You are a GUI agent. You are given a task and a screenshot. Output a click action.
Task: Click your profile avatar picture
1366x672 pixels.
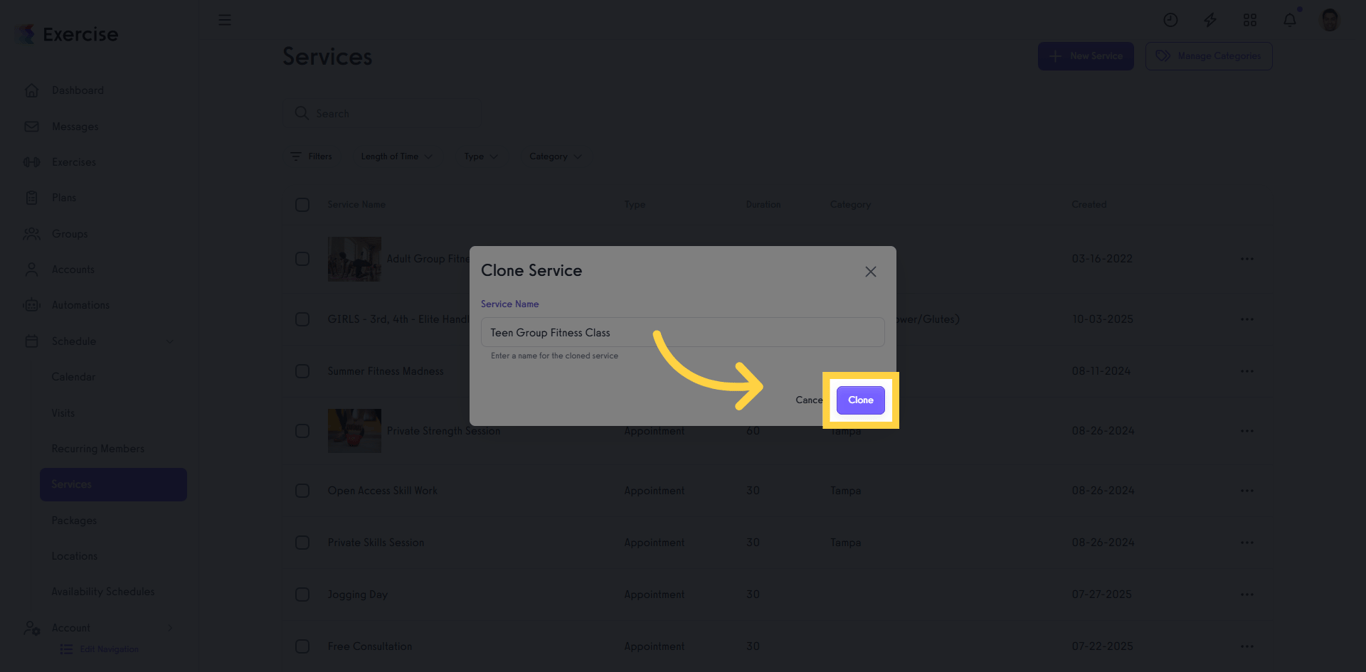[x=1330, y=19]
